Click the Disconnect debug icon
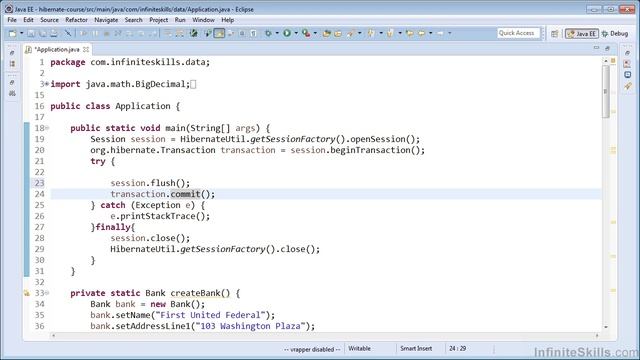Viewport: 640px width, 360px height. point(118,33)
